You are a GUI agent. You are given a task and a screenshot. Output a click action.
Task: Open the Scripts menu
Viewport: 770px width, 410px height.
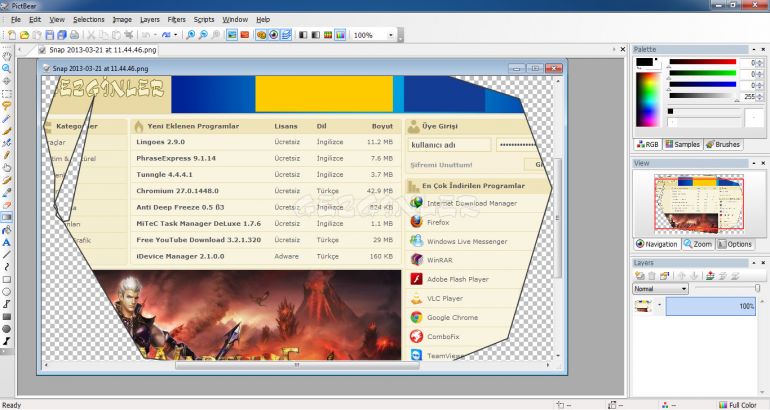point(204,20)
